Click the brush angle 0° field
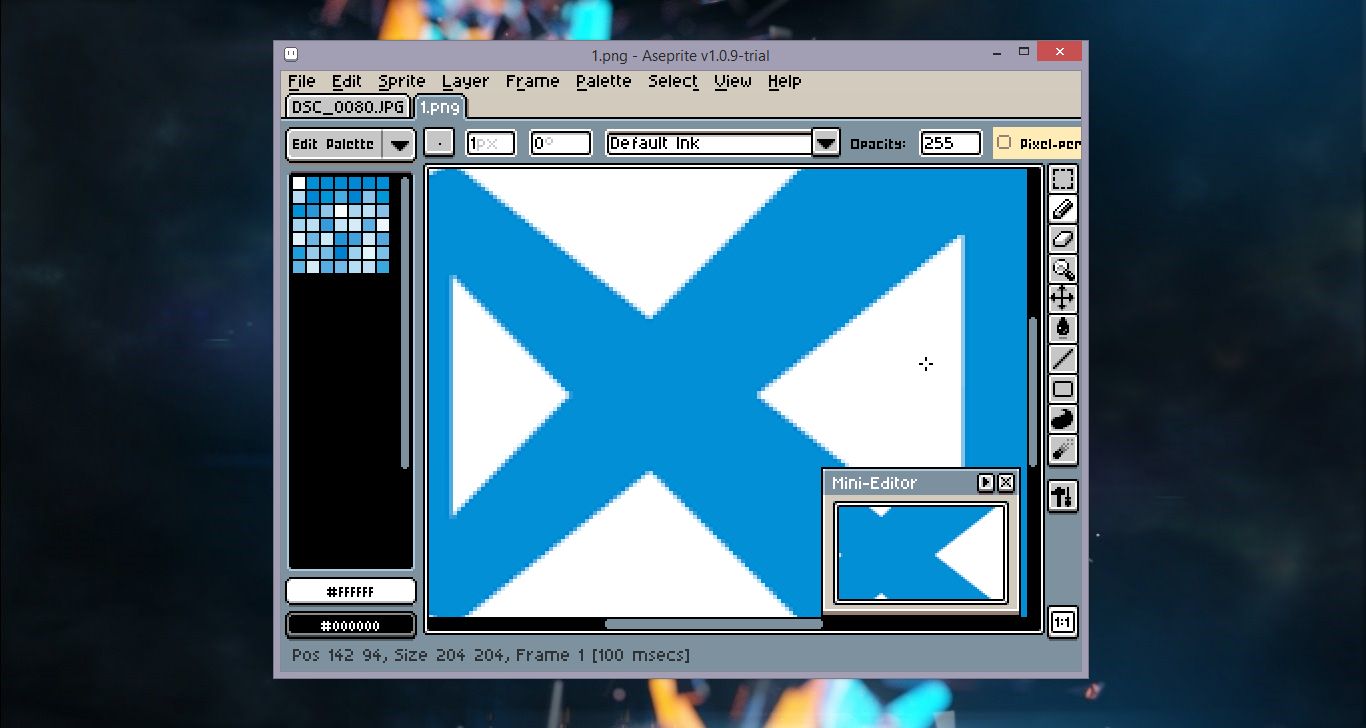Image resolution: width=1366 pixels, height=728 pixels. click(560, 143)
